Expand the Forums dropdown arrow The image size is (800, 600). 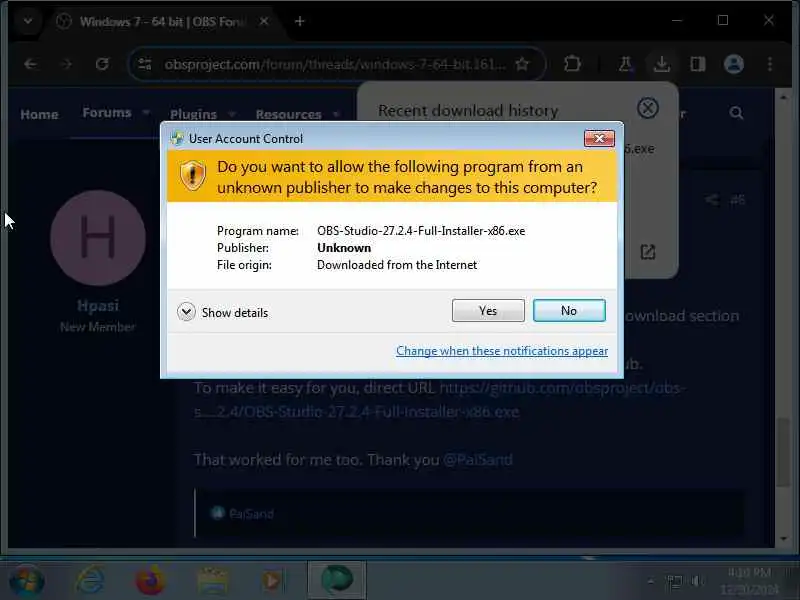pyautogui.click(x=146, y=112)
